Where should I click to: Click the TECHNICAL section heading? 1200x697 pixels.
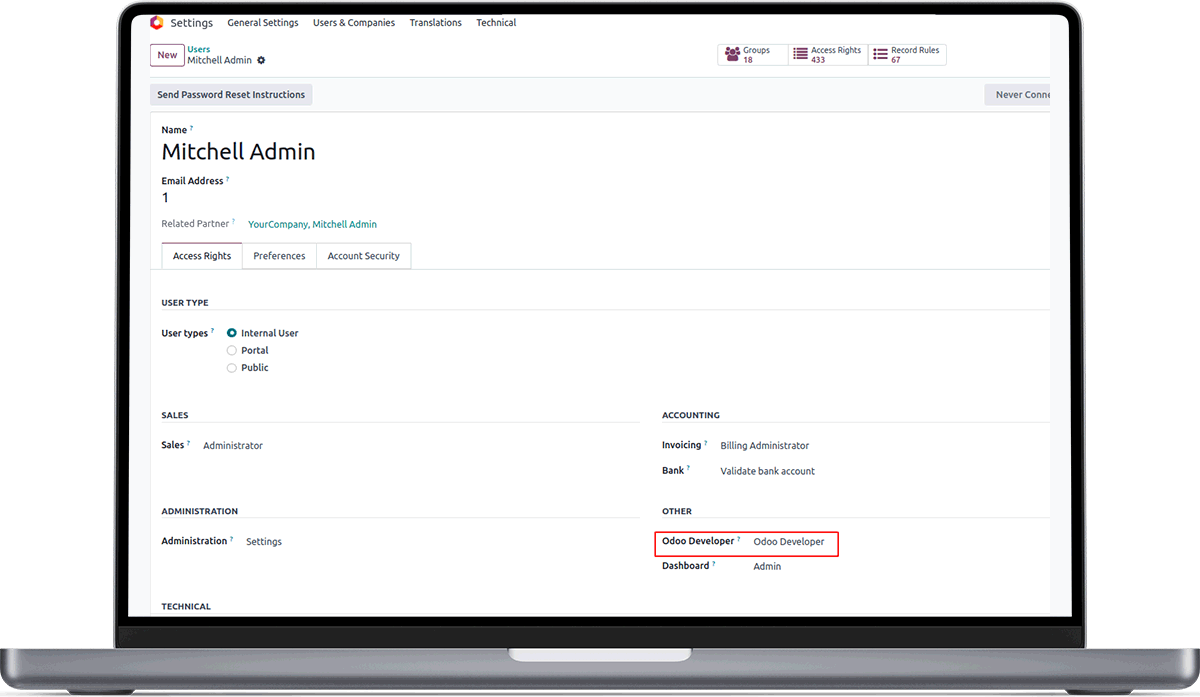[x=186, y=606]
